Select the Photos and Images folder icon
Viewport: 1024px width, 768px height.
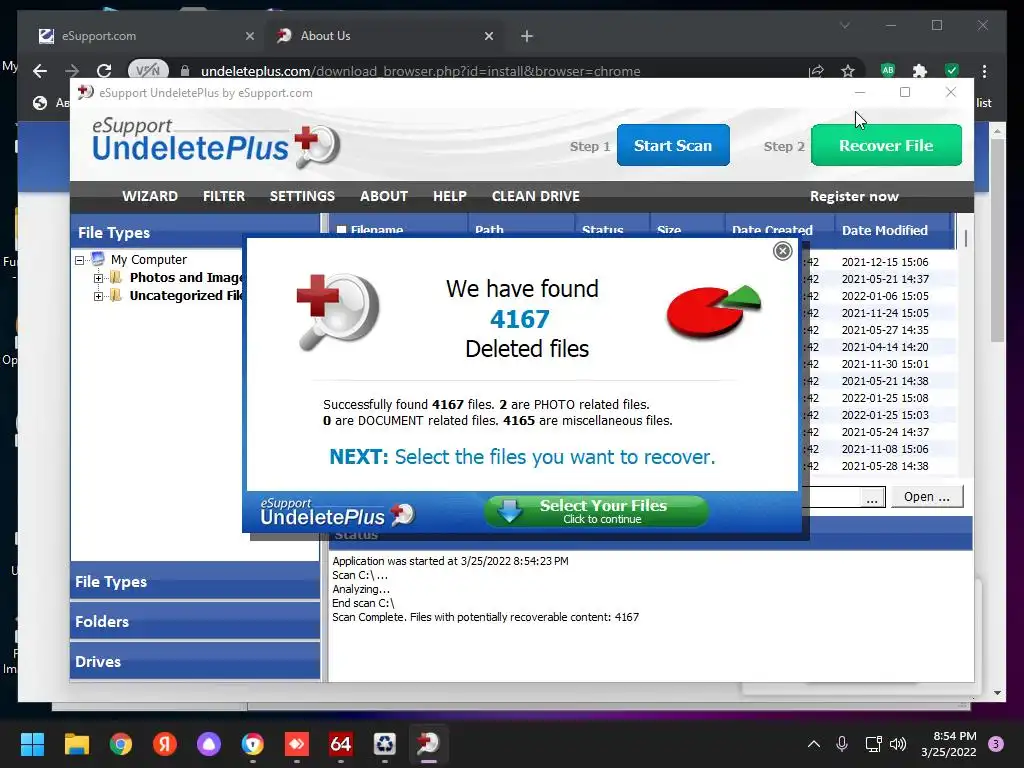tap(116, 278)
